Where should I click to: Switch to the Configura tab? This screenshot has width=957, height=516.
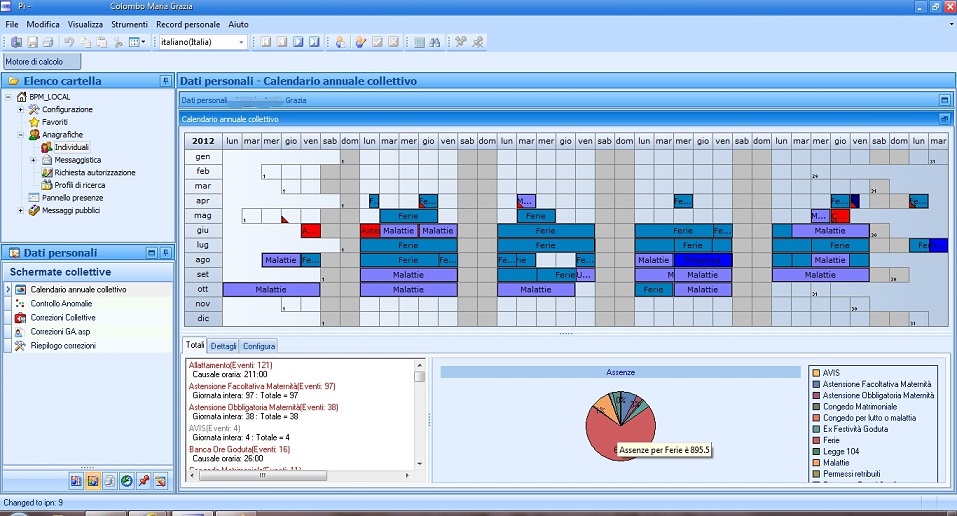tap(259, 345)
